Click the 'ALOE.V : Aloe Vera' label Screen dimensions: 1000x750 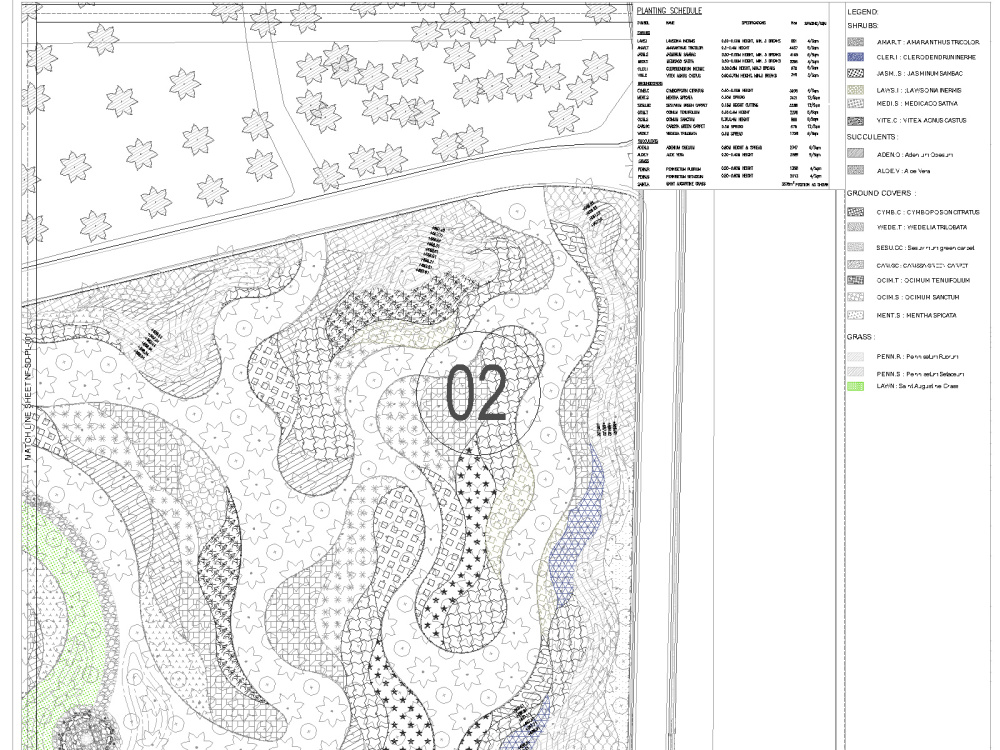point(903,171)
